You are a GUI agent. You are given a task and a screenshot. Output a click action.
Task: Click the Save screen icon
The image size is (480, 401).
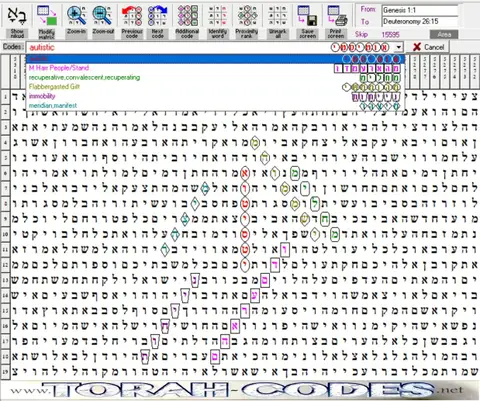[x=307, y=16]
